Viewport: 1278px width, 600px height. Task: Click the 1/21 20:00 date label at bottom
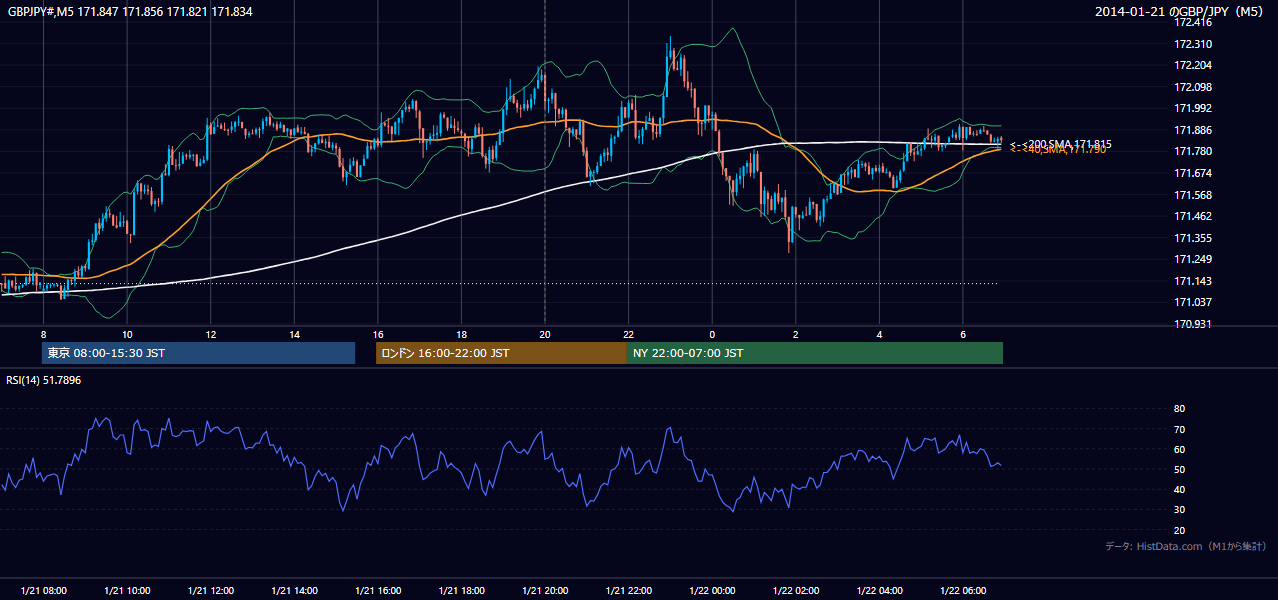coord(545,591)
